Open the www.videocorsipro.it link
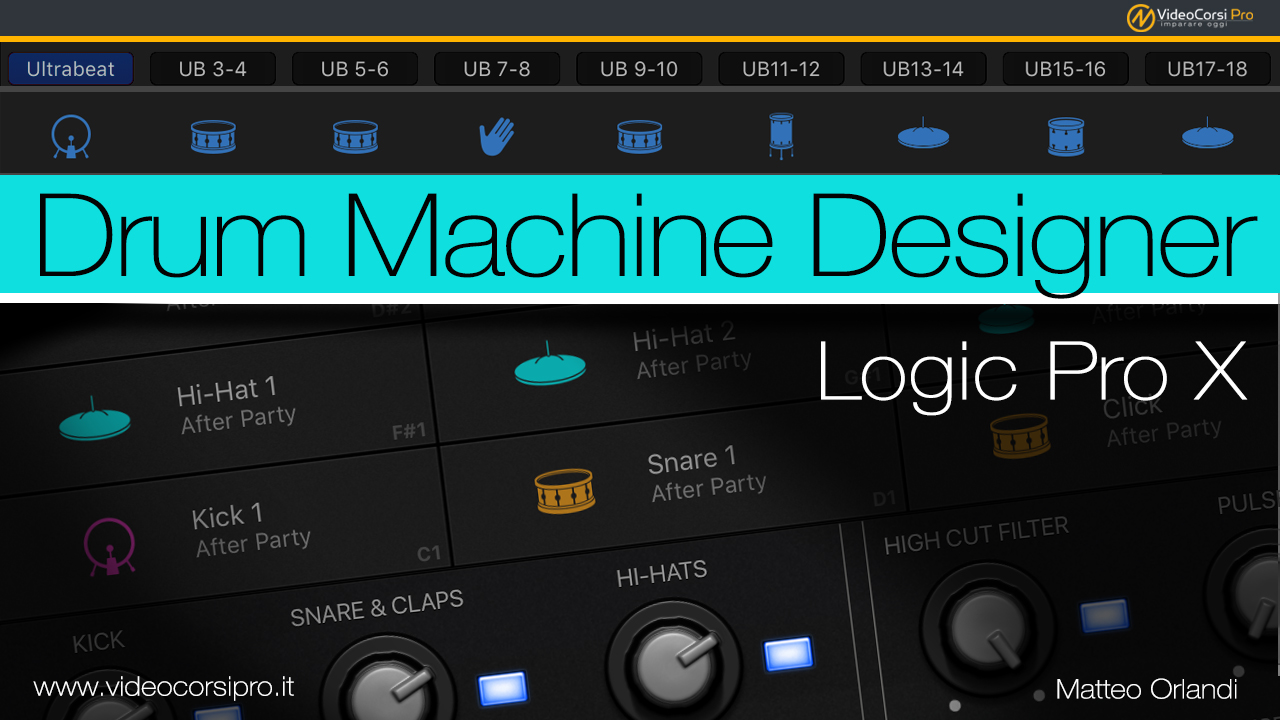This screenshot has width=1280, height=720. pyautogui.click(x=164, y=688)
